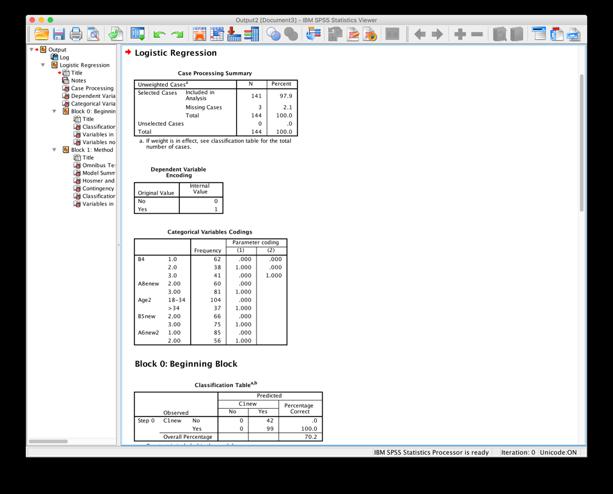This screenshot has height=494, width=613.
Task: Click the Classification Table title in output
Action: tap(226, 385)
